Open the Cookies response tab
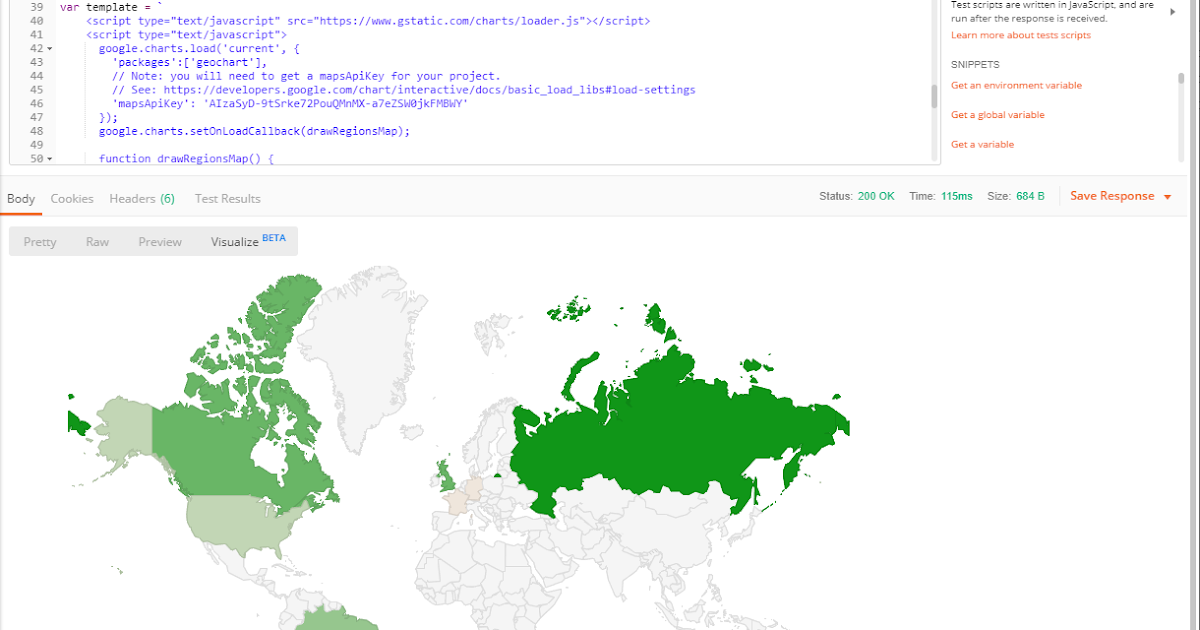 [72, 198]
